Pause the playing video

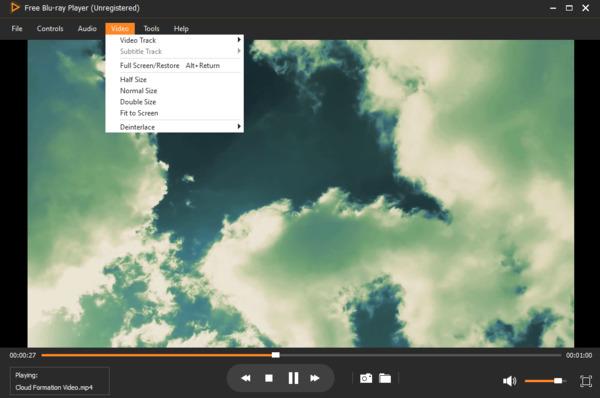(x=293, y=378)
